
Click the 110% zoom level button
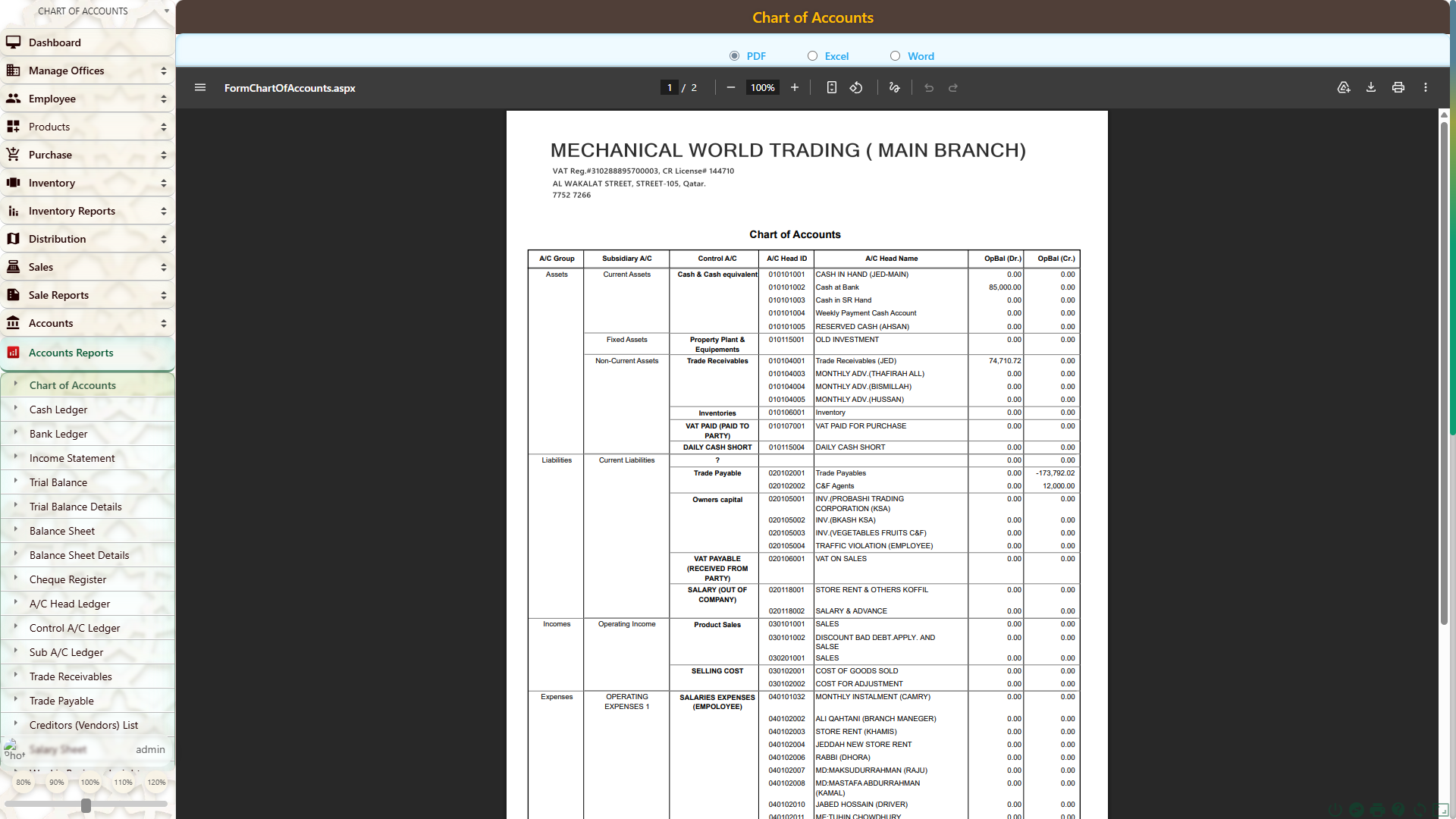click(x=123, y=783)
